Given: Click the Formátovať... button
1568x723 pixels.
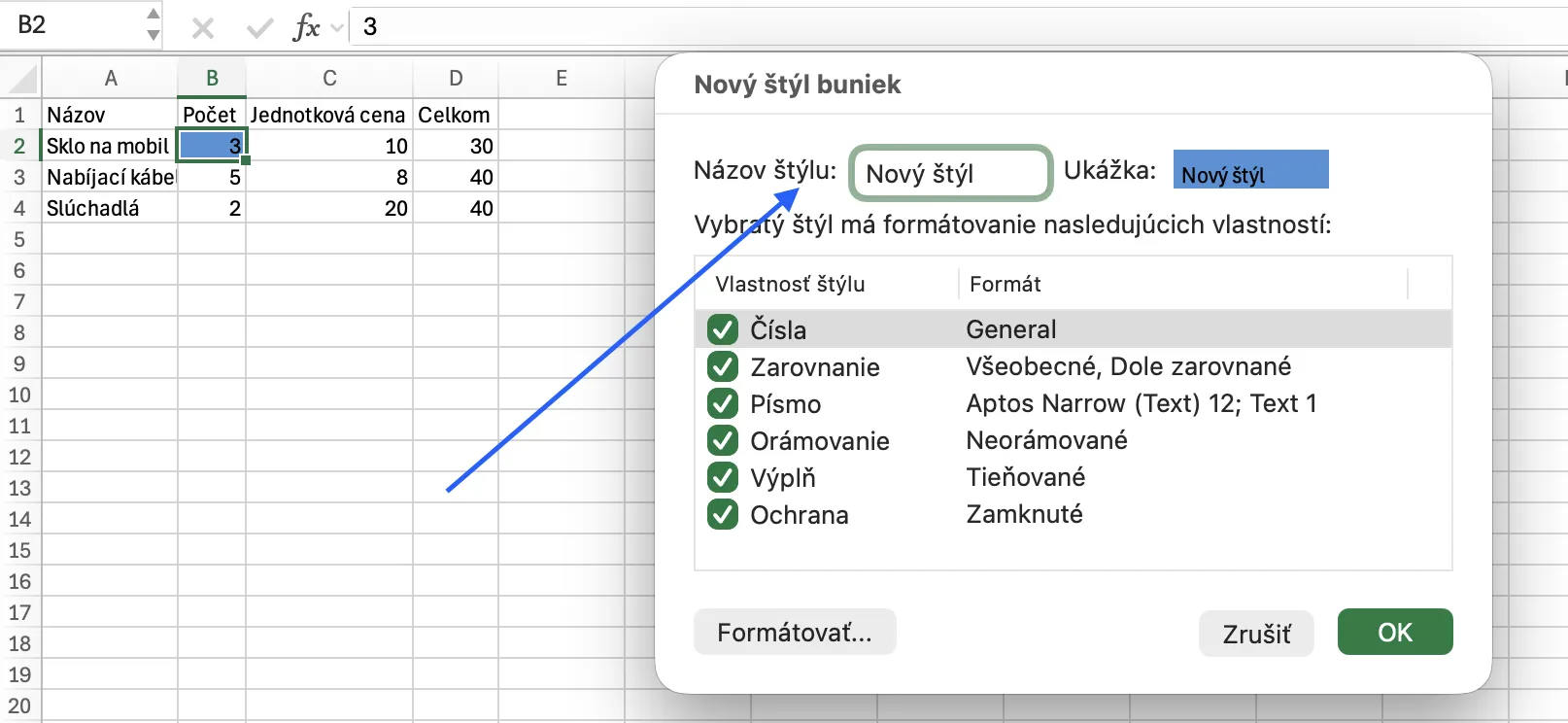Looking at the screenshot, I should point(795,633).
